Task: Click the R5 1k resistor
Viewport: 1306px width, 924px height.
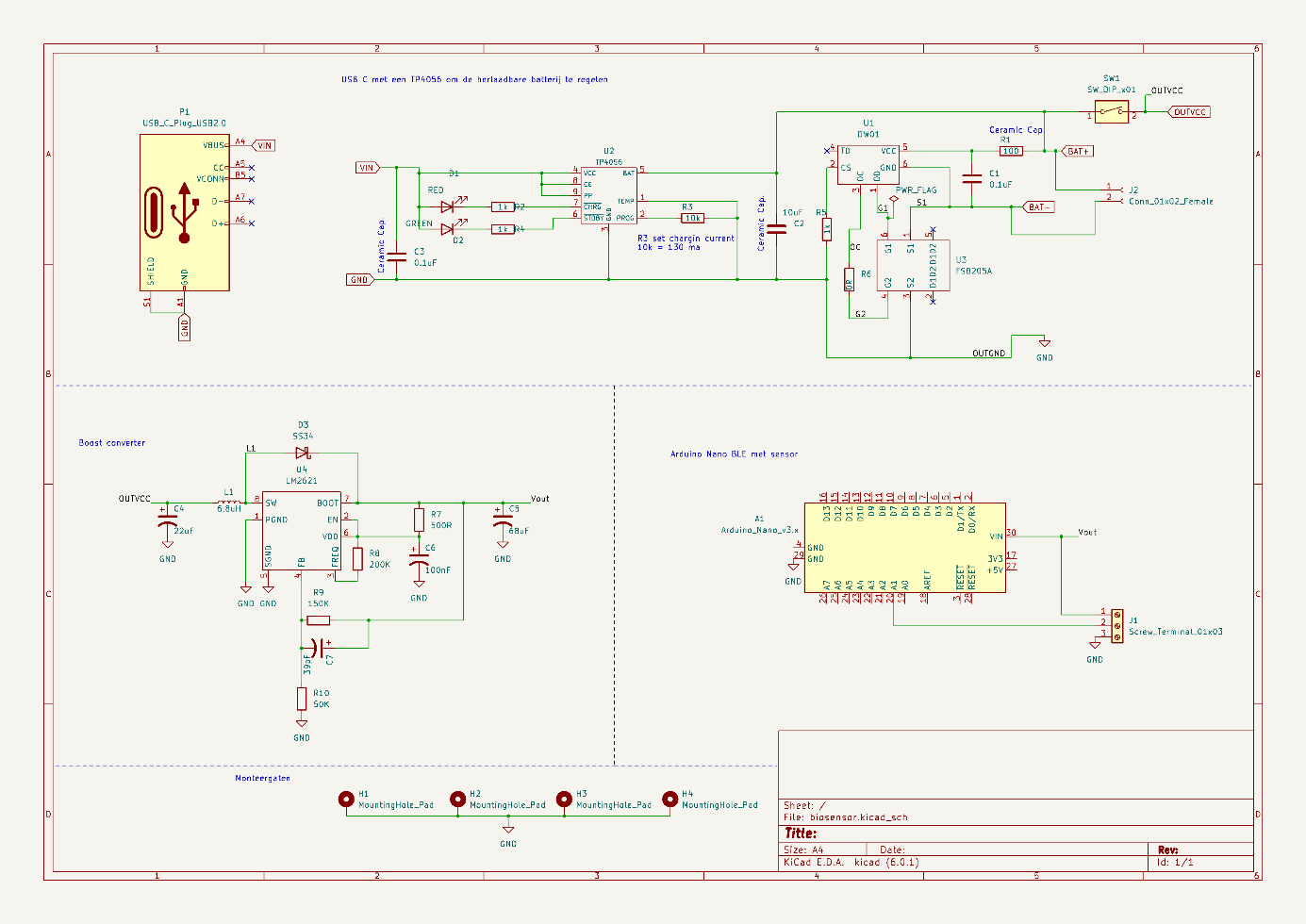Action: pyautogui.click(x=827, y=229)
